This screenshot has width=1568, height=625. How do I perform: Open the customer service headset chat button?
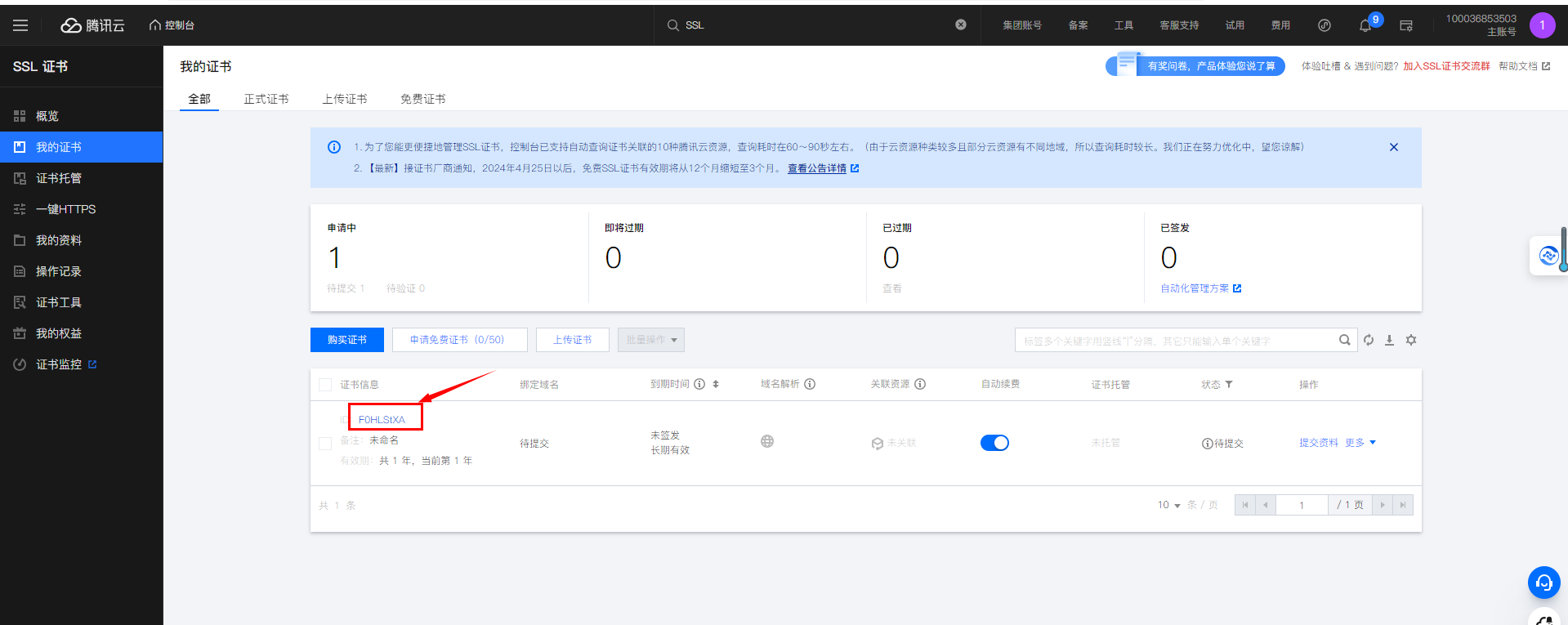[x=1543, y=583]
